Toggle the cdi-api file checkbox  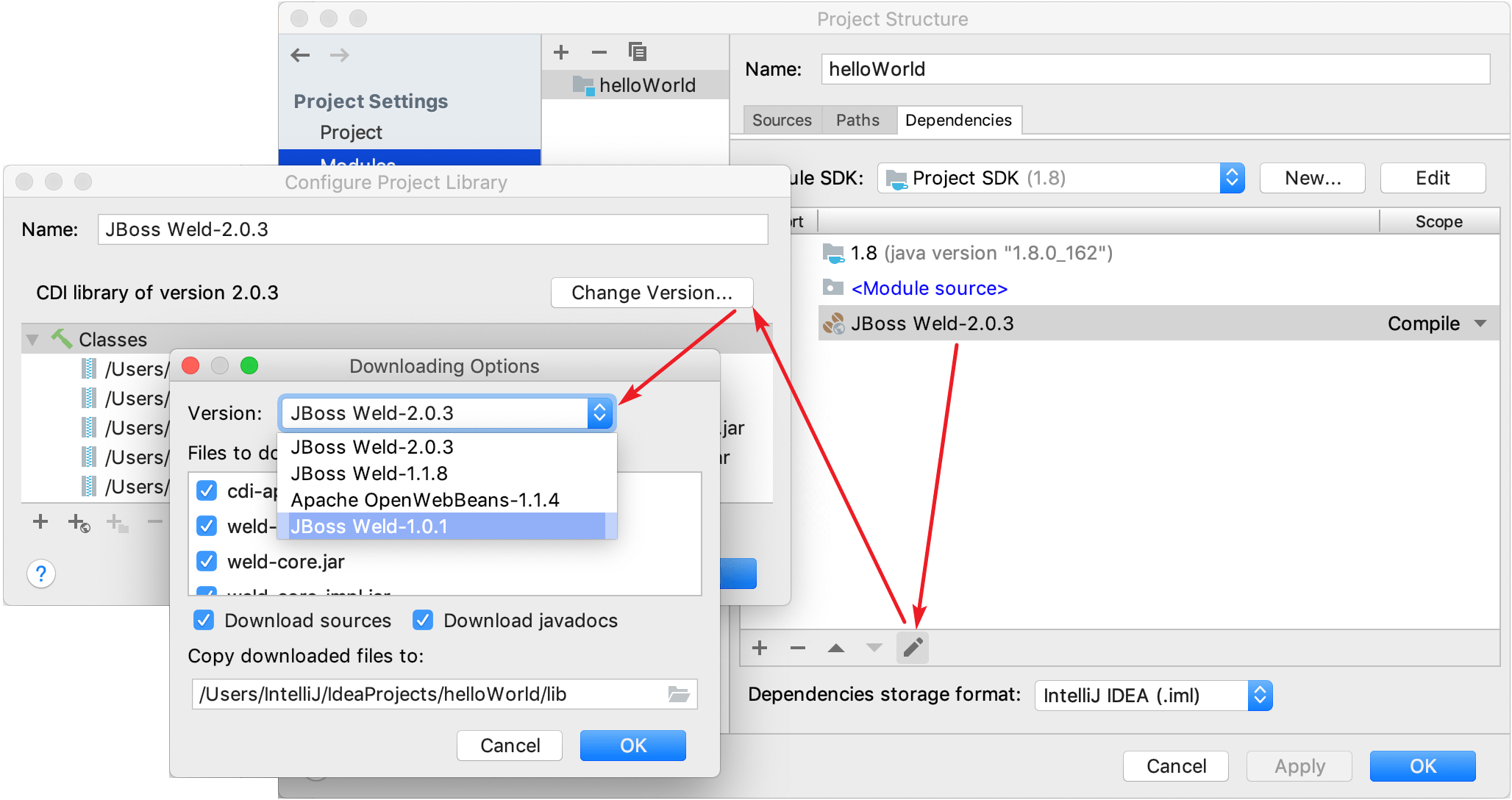(x=207, y=490)
